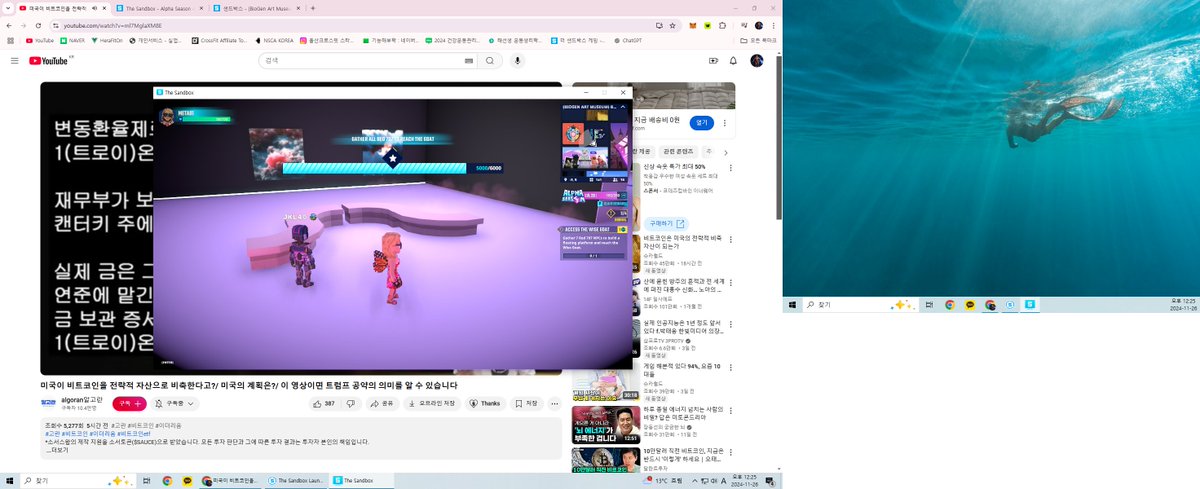Click the star marker above the progress bar
The width and height of the screenshot is (1200, 489).
click(393, 158)
